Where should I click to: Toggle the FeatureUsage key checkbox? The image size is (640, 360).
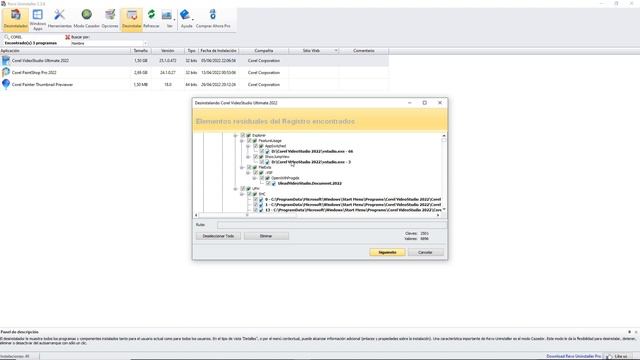pyautogui.click(x=249, y=140)
